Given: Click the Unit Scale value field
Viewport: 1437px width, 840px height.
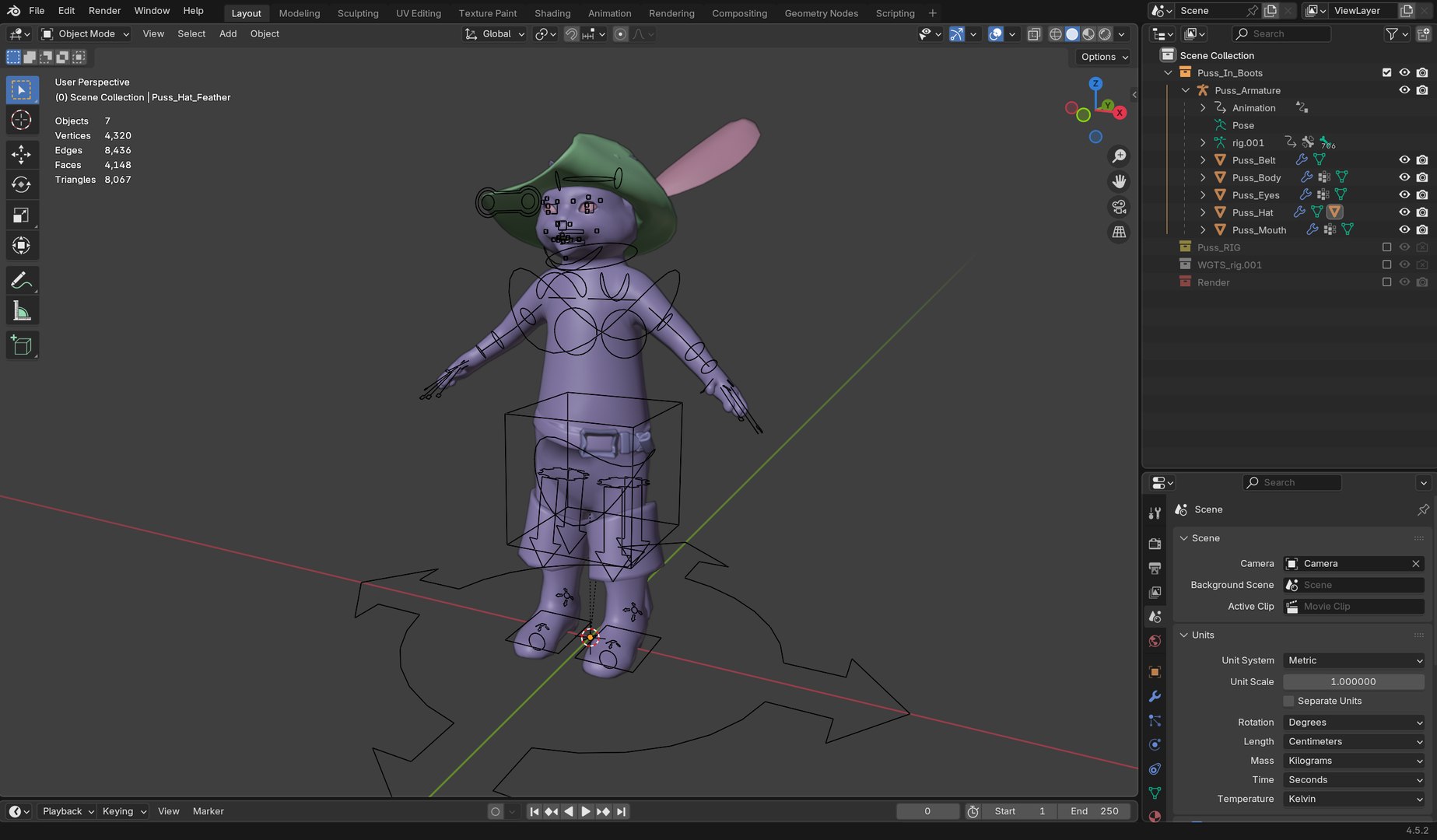Looking at the screenshot, I should (1354, 681).
